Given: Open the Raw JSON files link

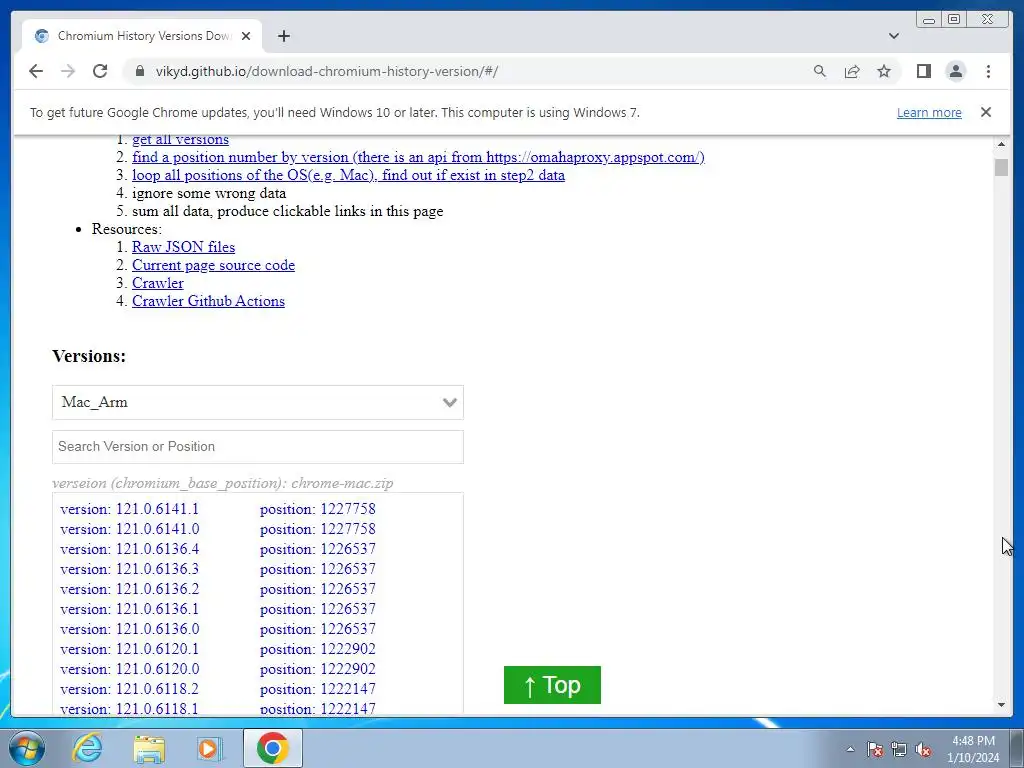Looking at the screenshot, I should pos(184,247).
